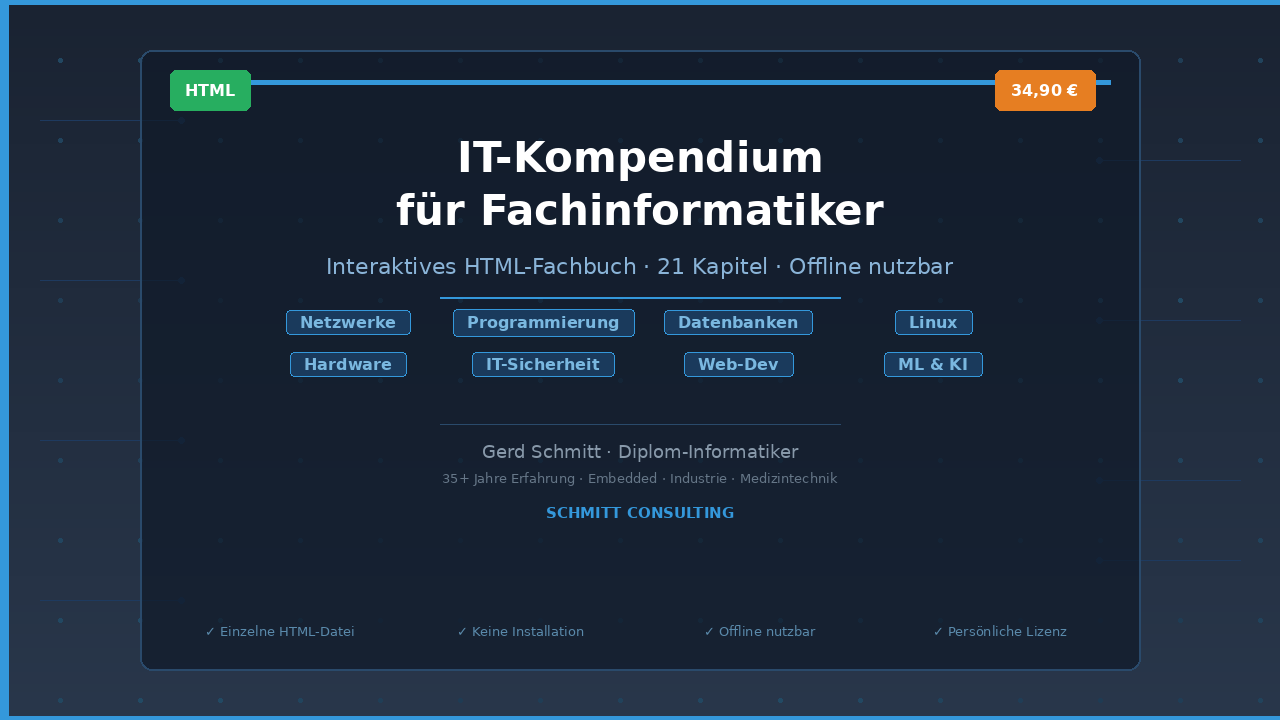Click the green HTML badge
The height and width of the screenshot is (720, 1280).
tap(210, 90)
